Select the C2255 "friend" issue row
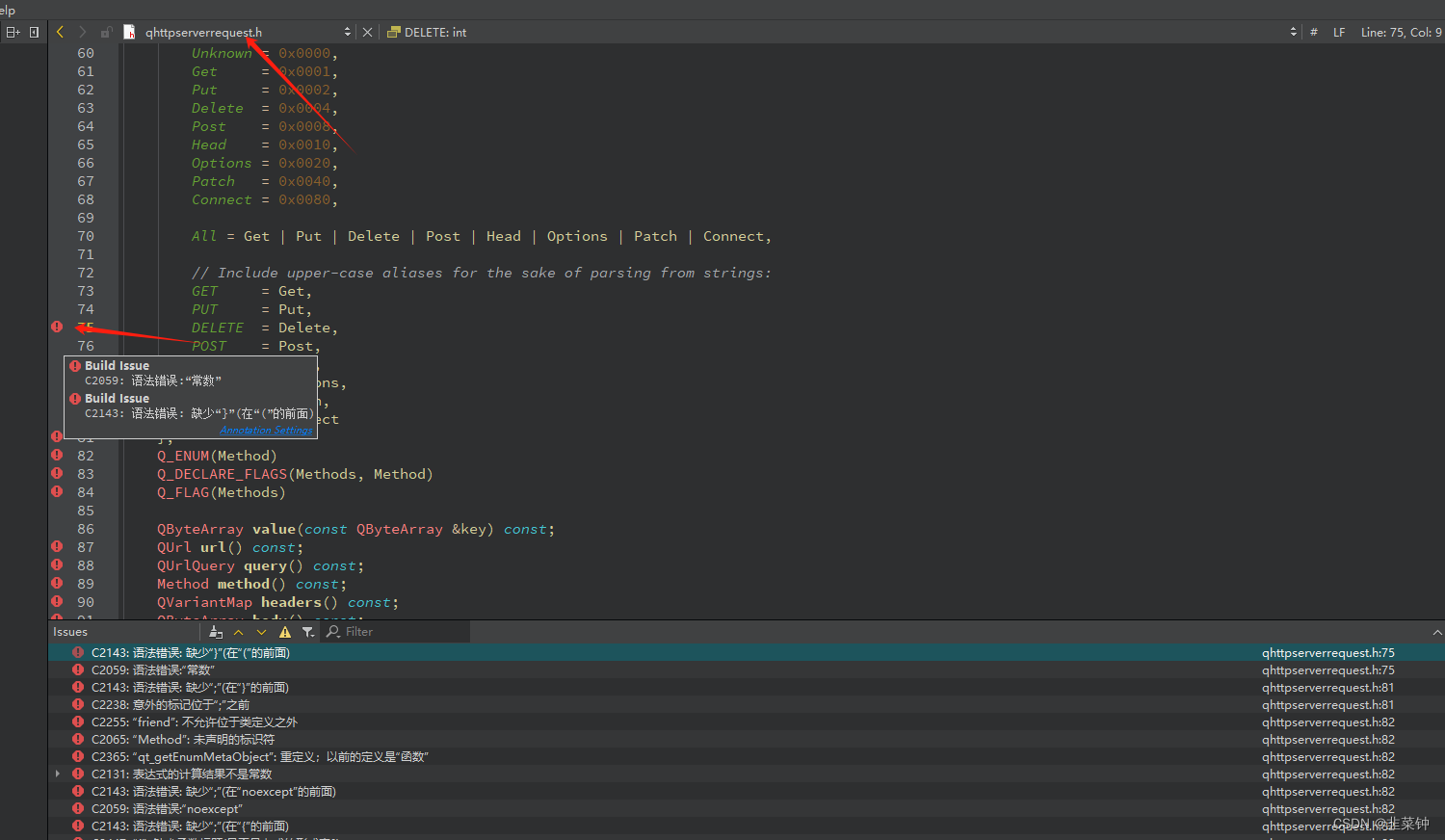1445x840 pixels. pos(747,722)
